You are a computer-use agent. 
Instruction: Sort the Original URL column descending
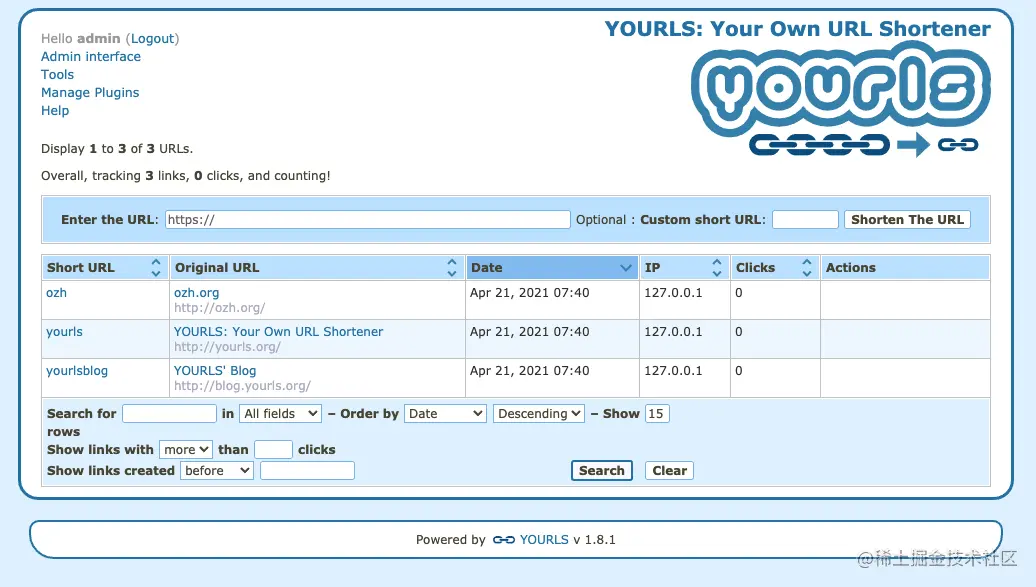[452, 272]
